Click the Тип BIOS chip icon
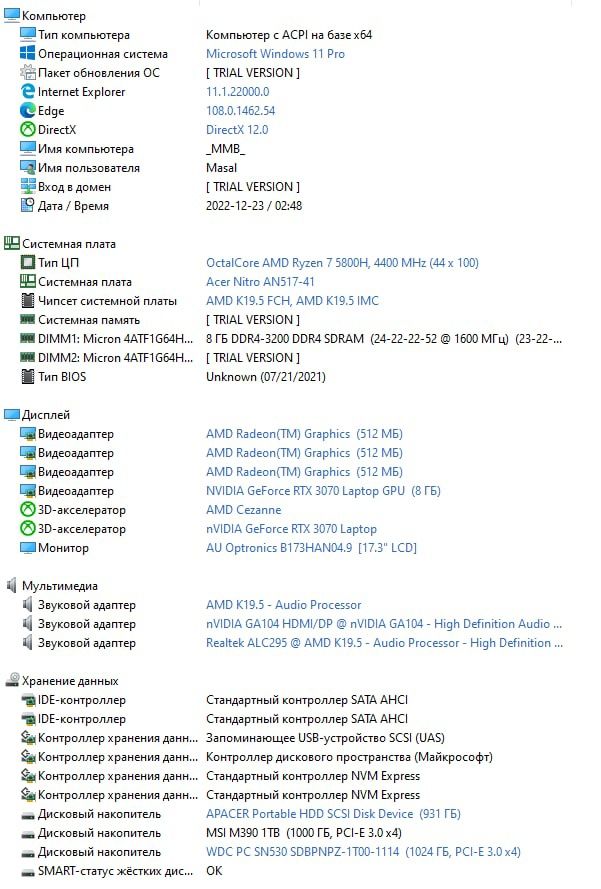 [x=28, y=376]
